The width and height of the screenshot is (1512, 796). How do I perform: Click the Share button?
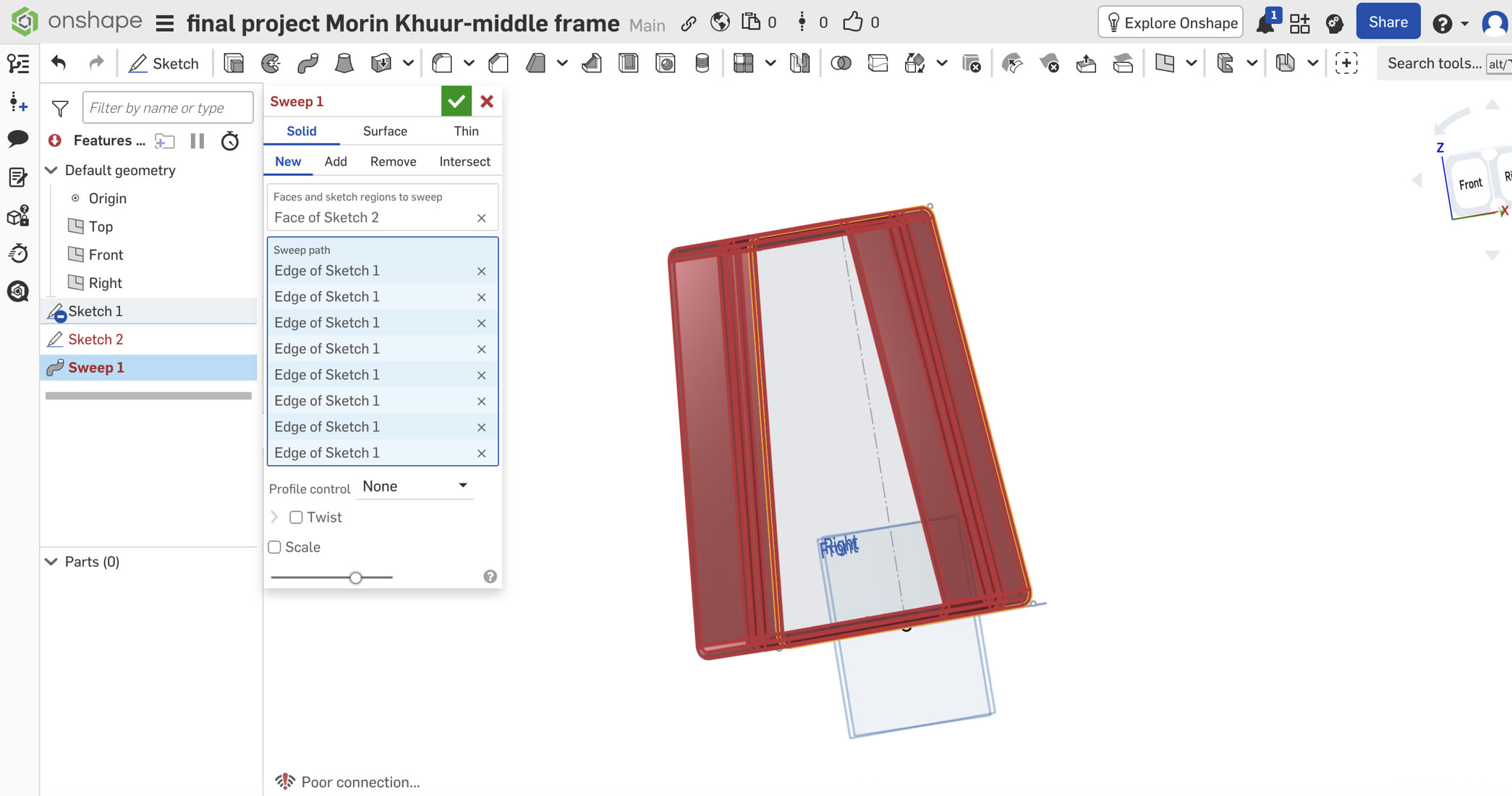[x=1388, y=22]
